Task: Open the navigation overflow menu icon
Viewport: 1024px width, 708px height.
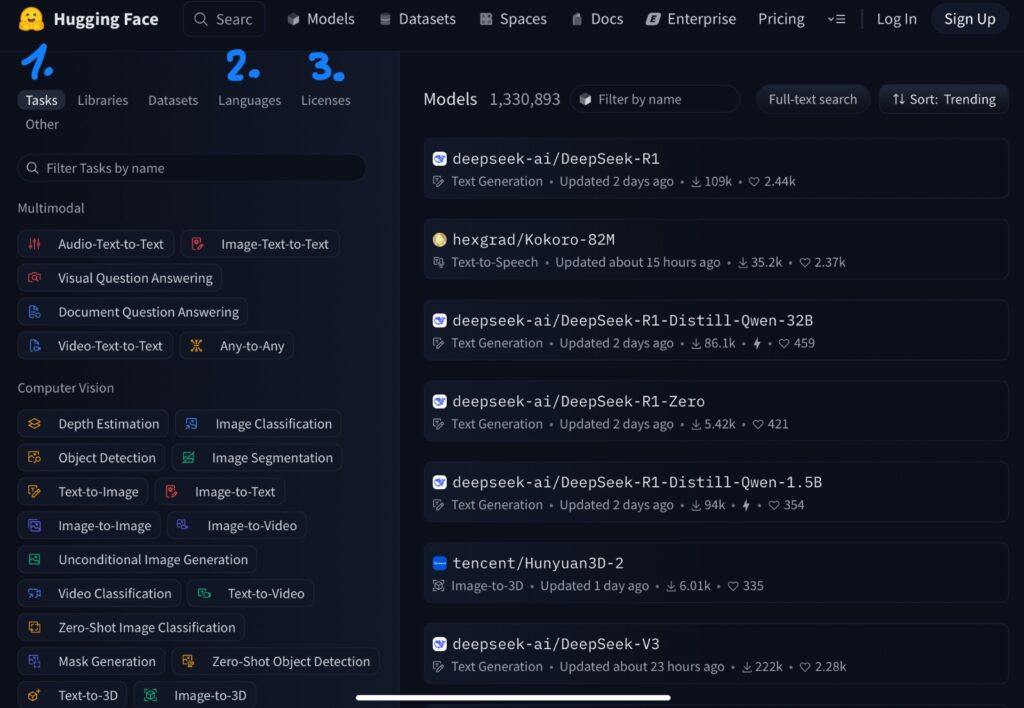Action: (x=836, y=19)
